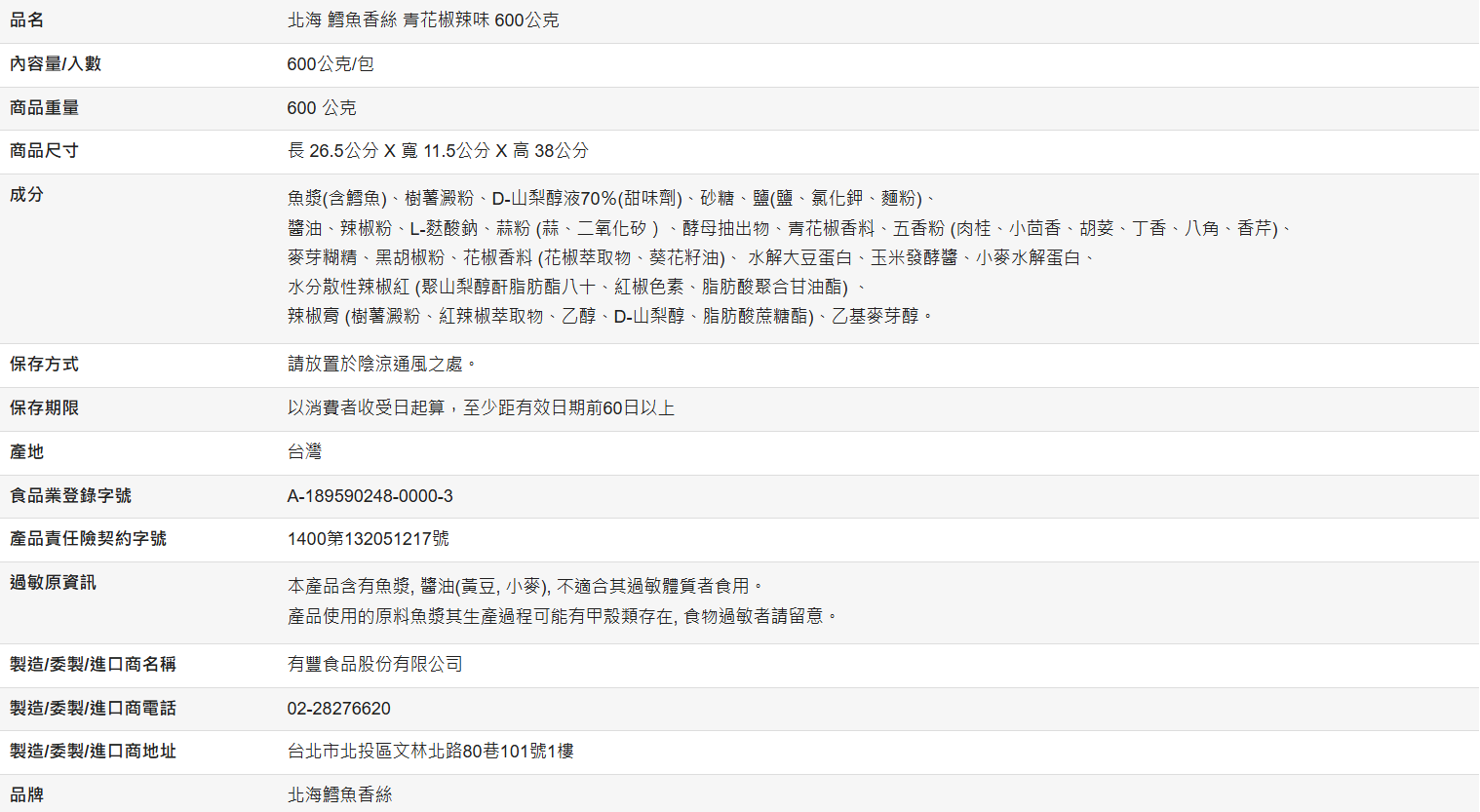Click the ingredients line starting with 醬油

[x=790, y=228]
